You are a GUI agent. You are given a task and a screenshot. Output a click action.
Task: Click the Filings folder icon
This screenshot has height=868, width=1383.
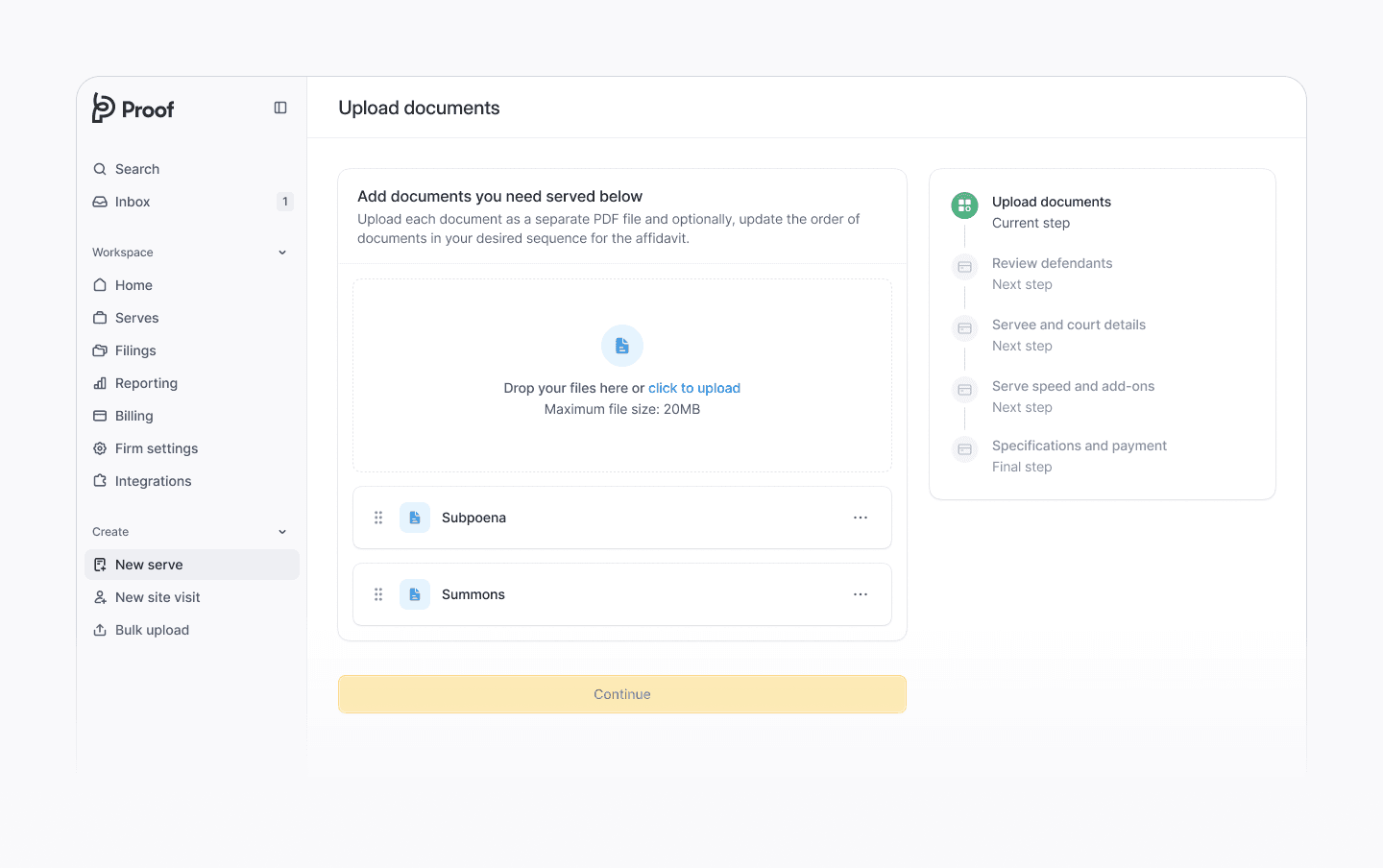point(100,350)
